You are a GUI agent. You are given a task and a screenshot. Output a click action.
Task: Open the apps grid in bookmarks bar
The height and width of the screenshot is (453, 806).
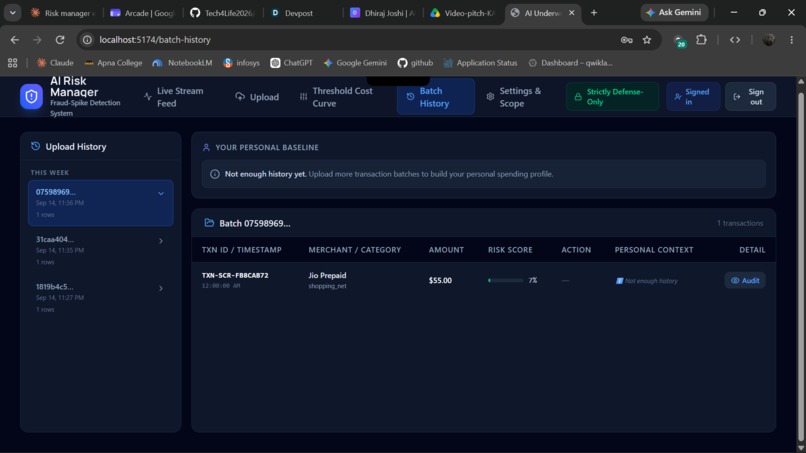(12, 63)
